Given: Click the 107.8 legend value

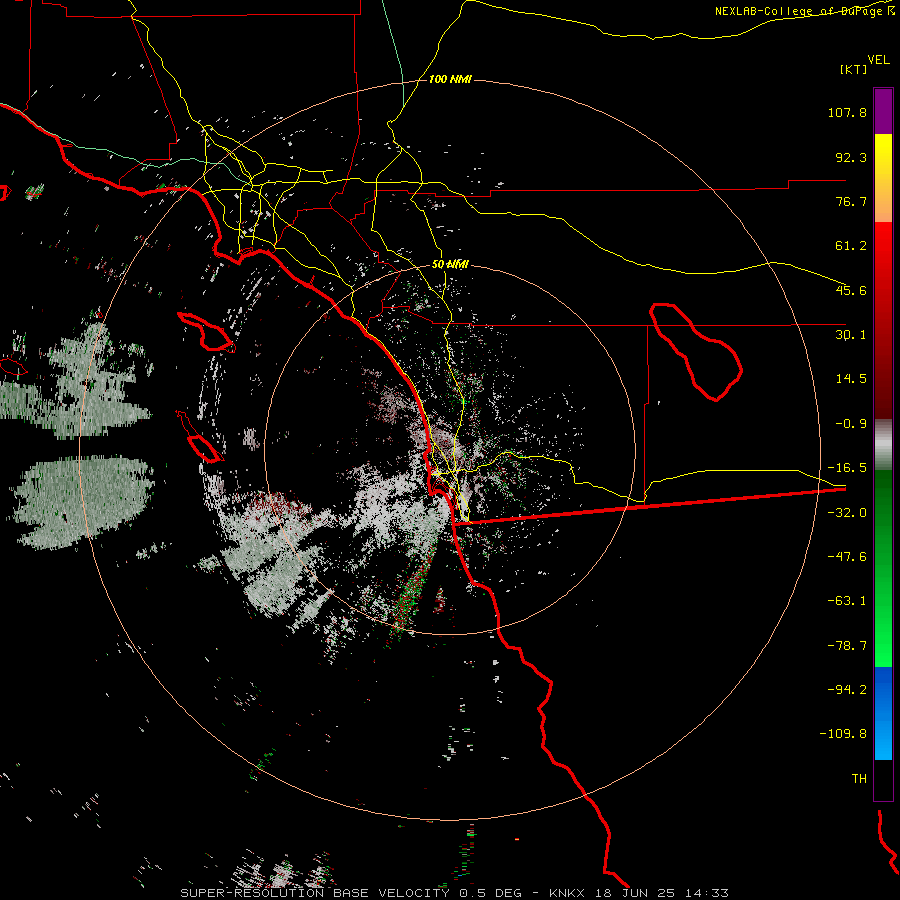Looking at the screenshot, I should coord(847,112).
